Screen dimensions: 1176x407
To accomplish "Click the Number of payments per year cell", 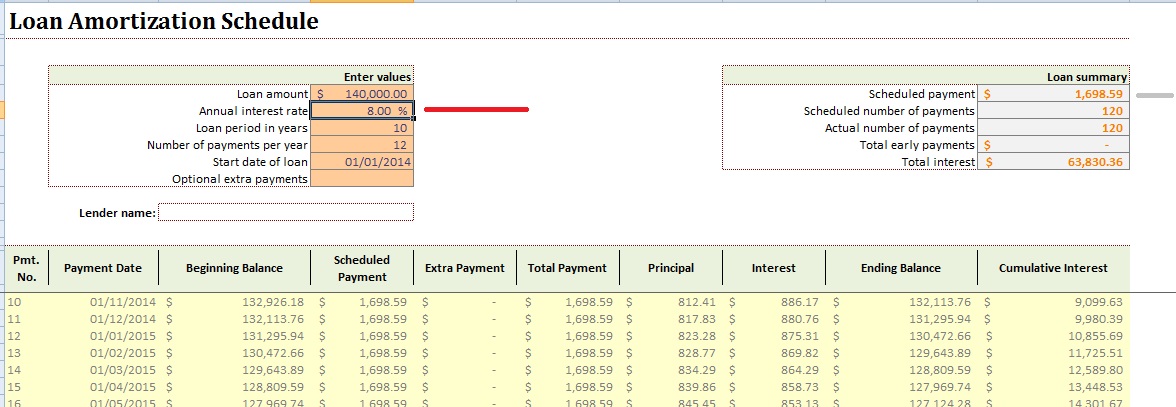I will tap(362, 145).
